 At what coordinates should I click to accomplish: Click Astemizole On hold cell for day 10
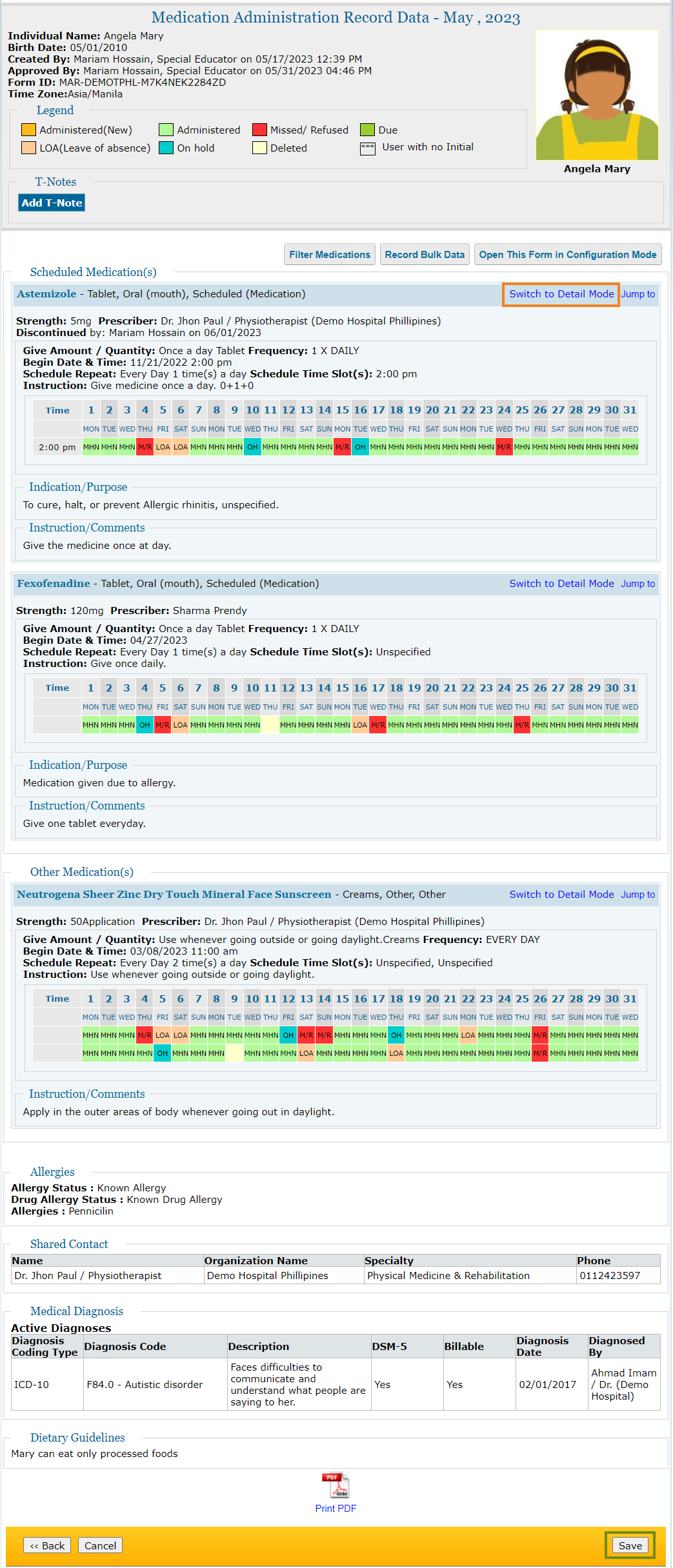pos(252,447)
